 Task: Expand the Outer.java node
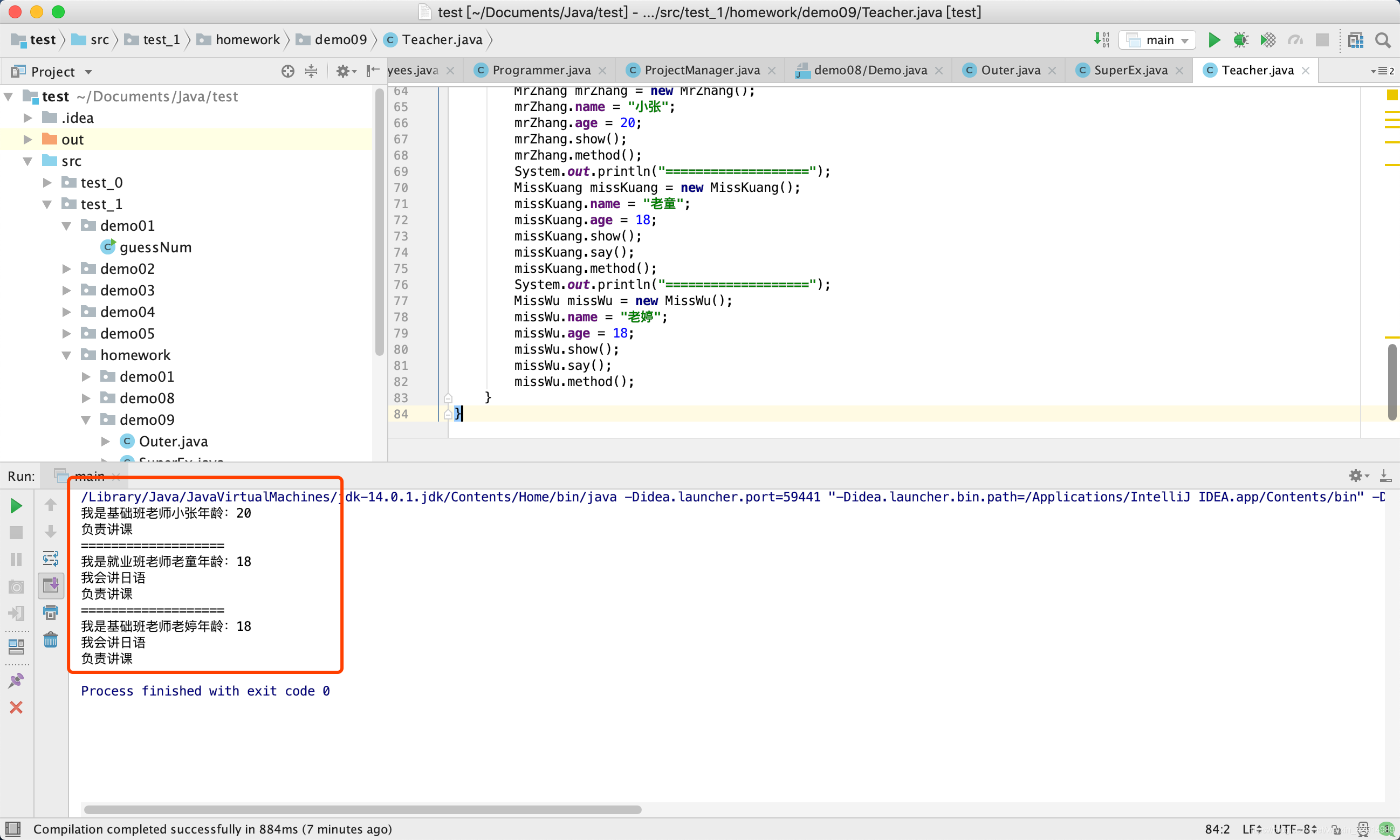[105, 442]
